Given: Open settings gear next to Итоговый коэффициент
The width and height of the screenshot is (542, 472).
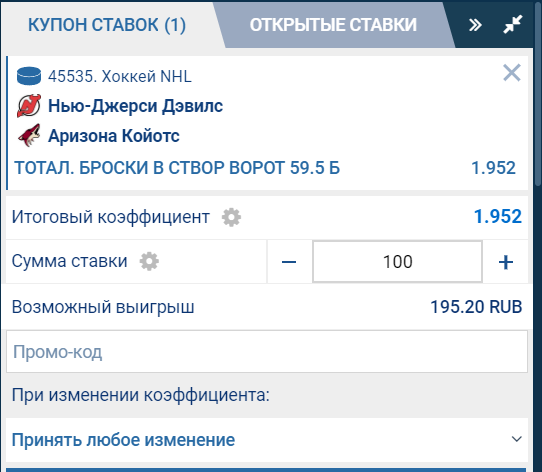Looking at the screenshot, I should (231, 217).
